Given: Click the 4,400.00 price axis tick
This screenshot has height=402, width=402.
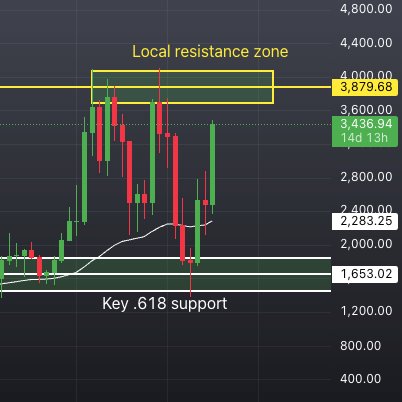Looking at the screenshot, I should coord(366,43).
